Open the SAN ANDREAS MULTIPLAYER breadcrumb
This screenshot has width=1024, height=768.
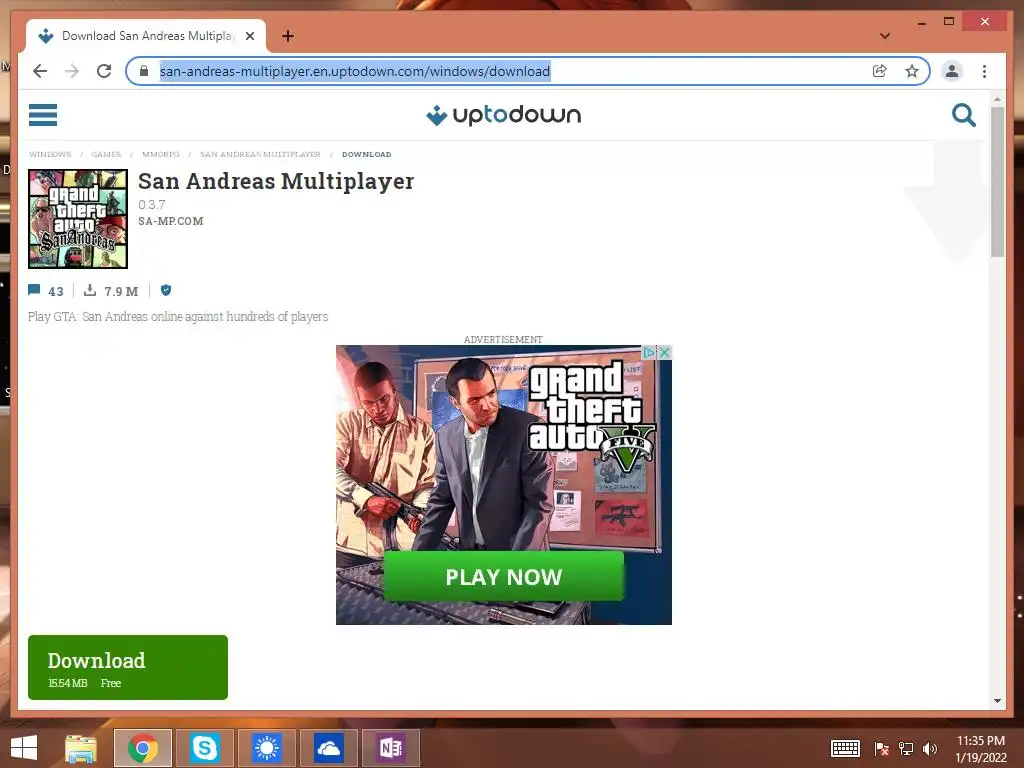click(260, 154)
